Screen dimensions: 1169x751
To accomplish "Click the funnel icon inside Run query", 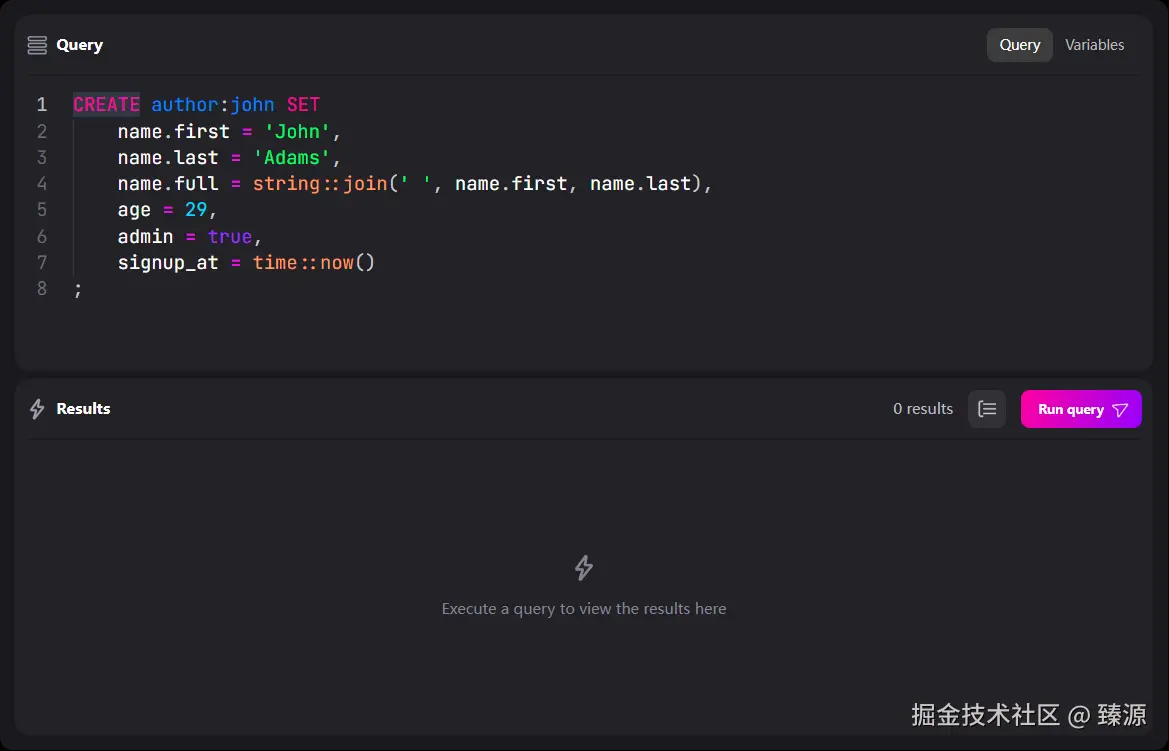I will (1120, 410).
